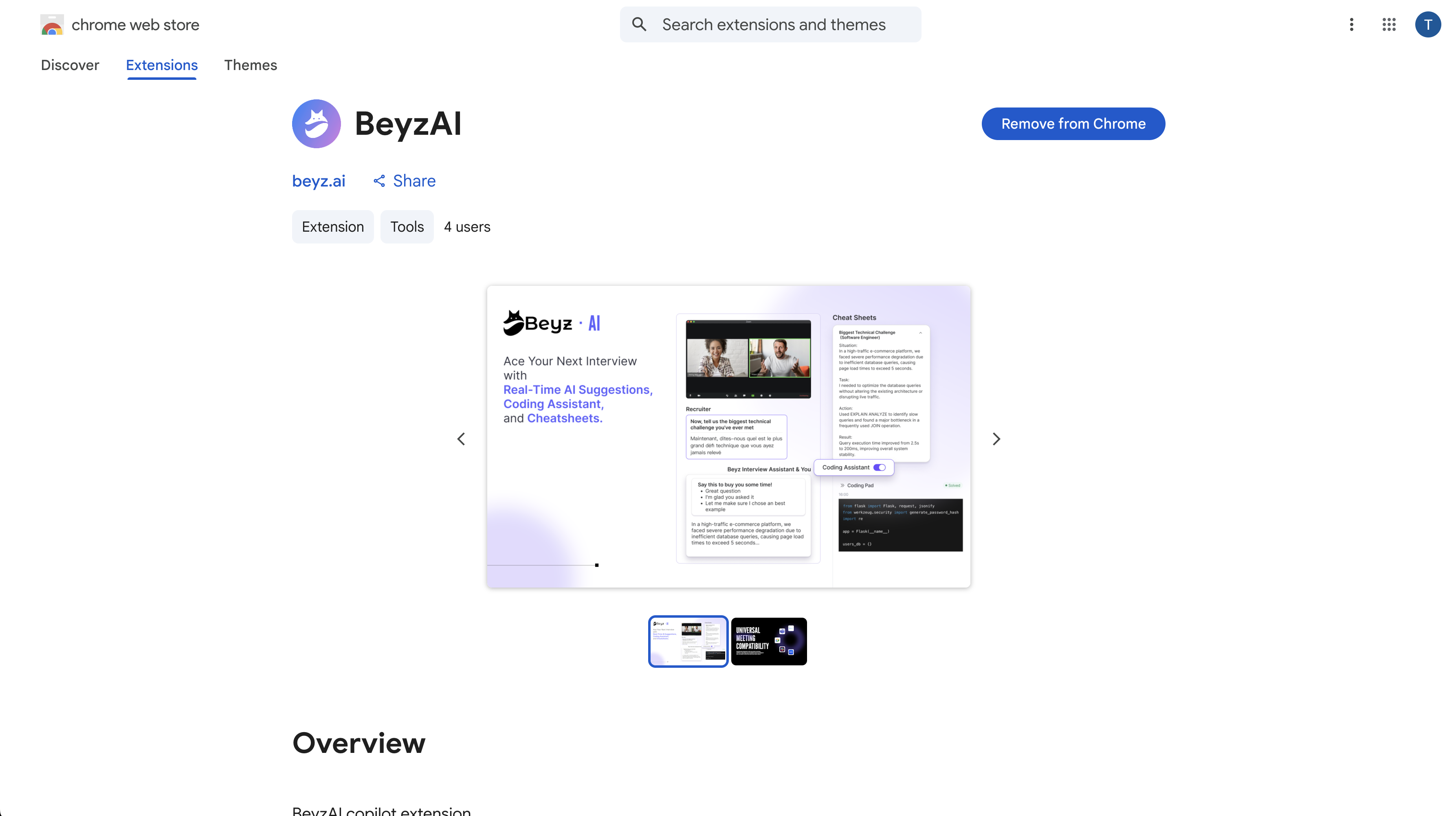1456x816 pixels.
Task: Click Remove from Chrome button
Action: pos(1073,124)
